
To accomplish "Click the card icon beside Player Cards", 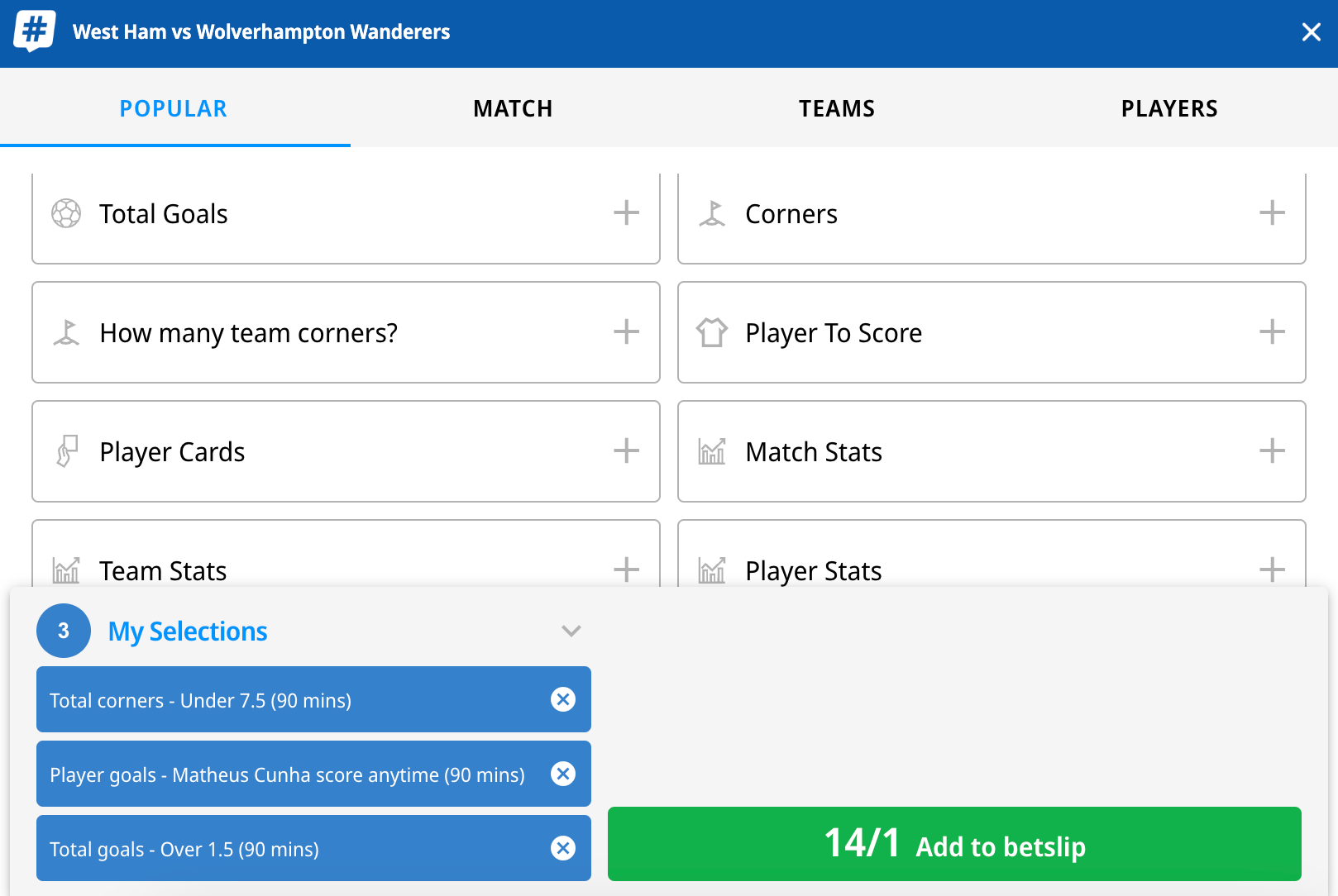I will click(x=66, y=451).
